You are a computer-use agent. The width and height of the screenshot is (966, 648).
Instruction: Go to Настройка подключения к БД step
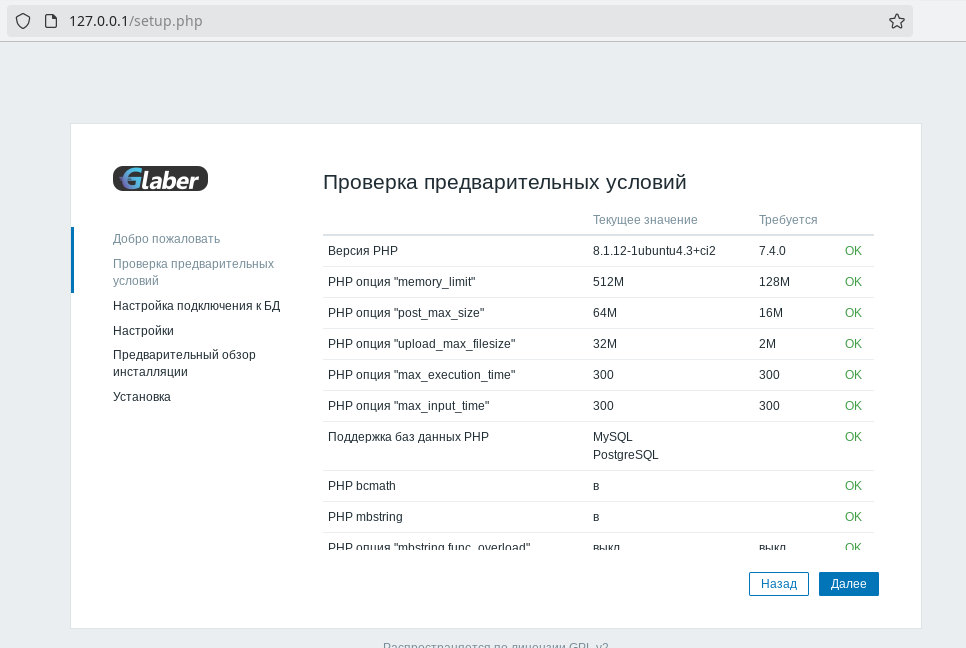click(x=196, y=306)
